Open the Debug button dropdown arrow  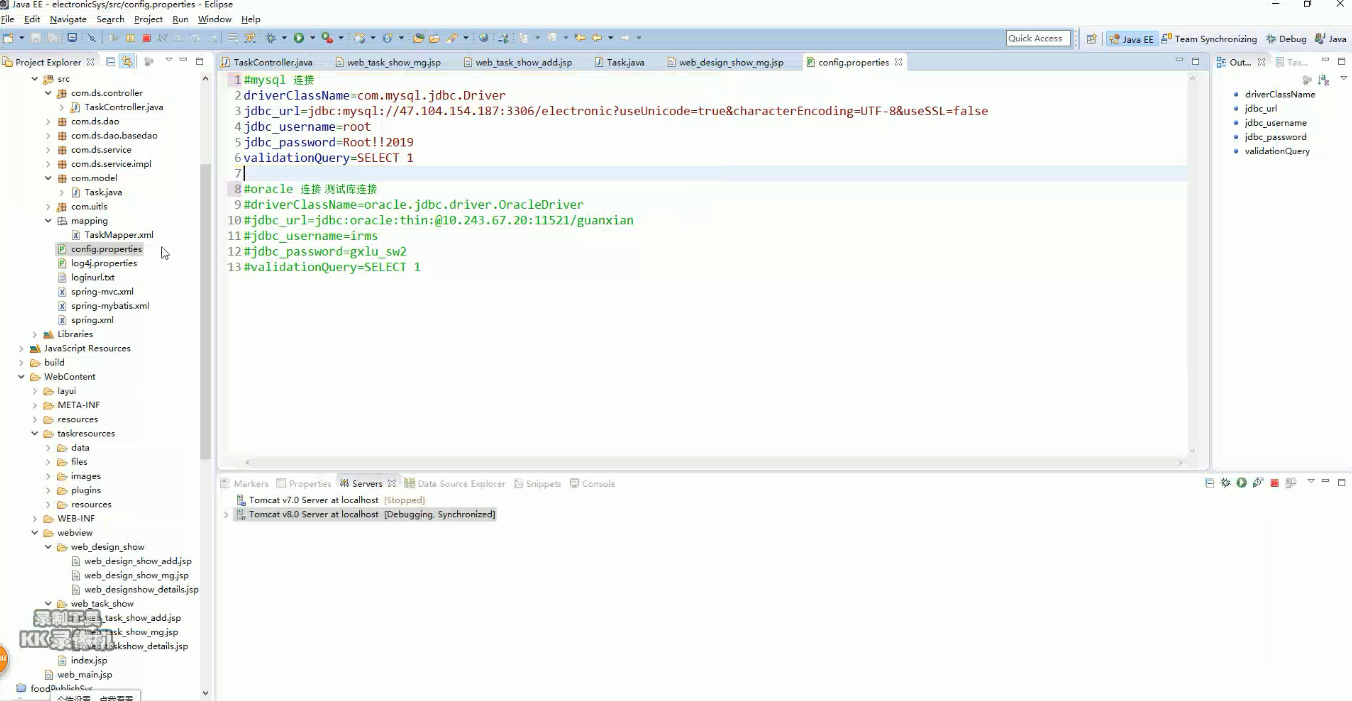[285, 38]
